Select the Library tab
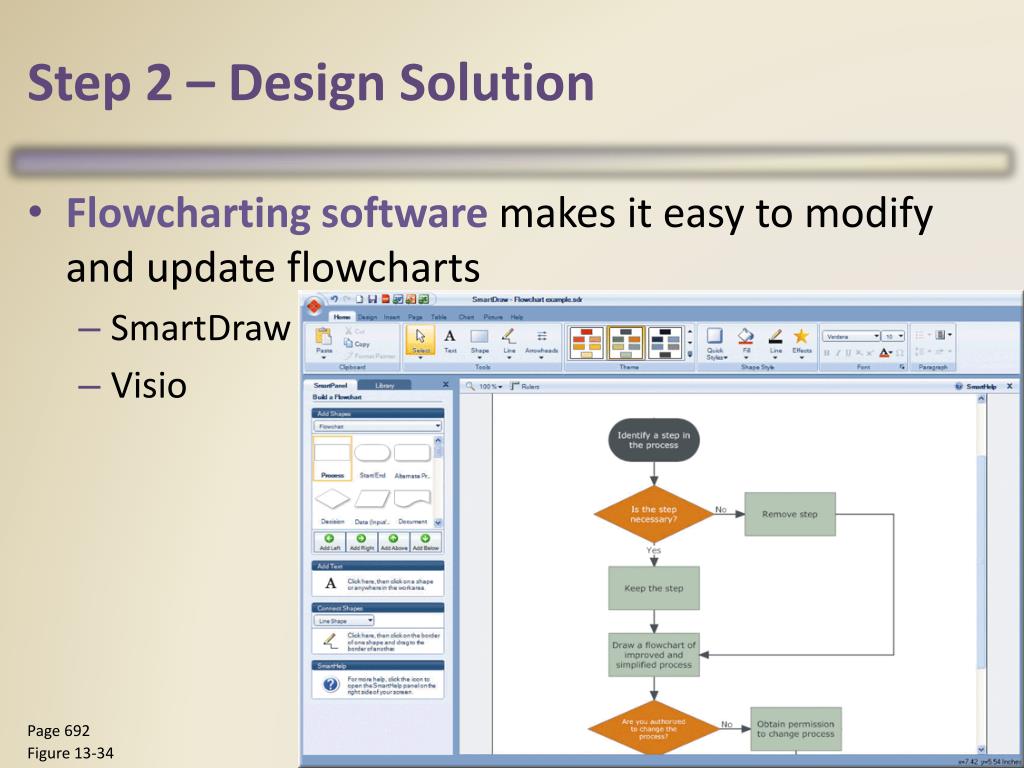The image size is (1024, 768). 385,386
